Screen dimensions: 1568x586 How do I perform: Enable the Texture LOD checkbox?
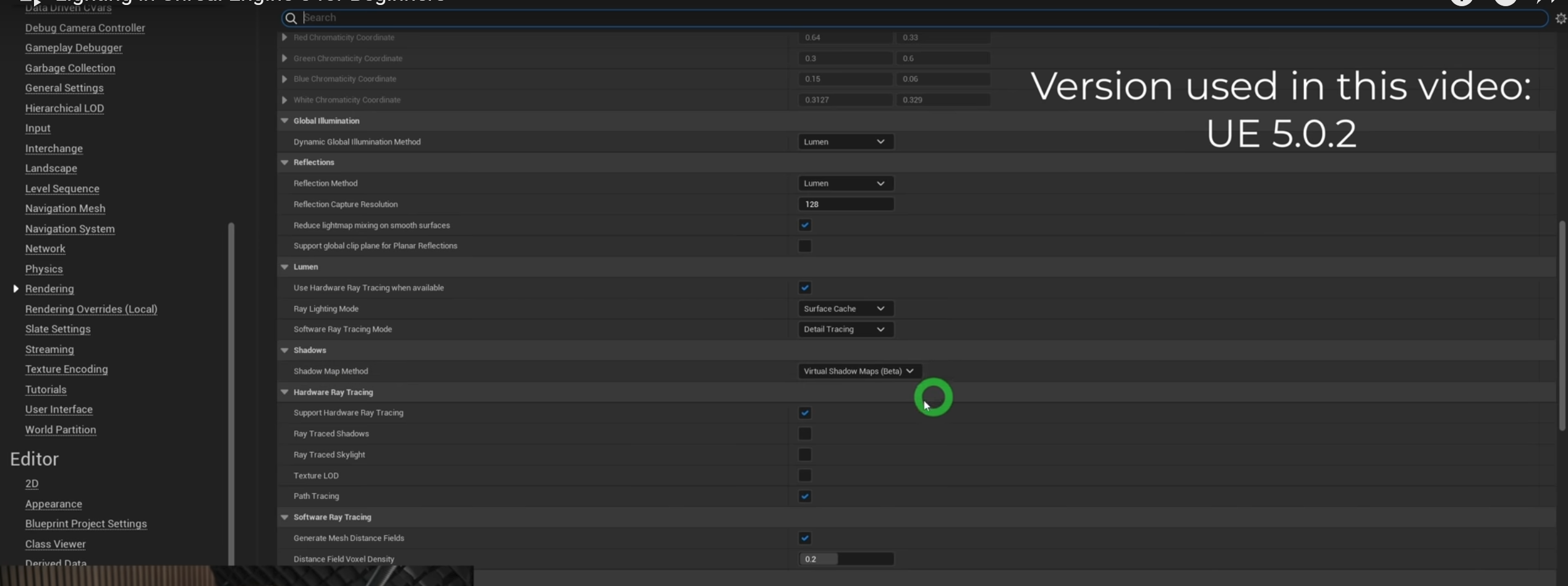[x=804, y=475]
